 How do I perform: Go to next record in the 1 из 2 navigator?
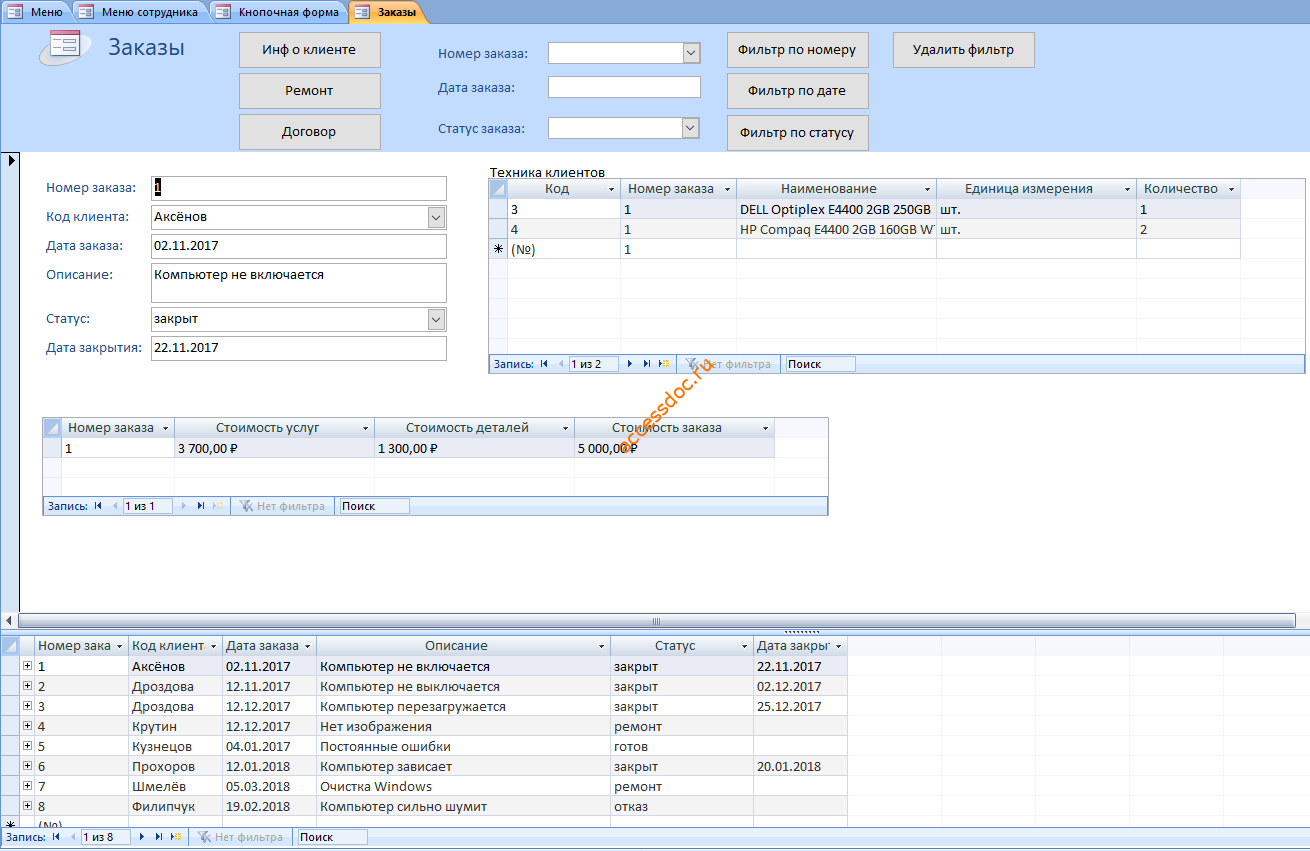pyautogui.click(x=630, y=364)
